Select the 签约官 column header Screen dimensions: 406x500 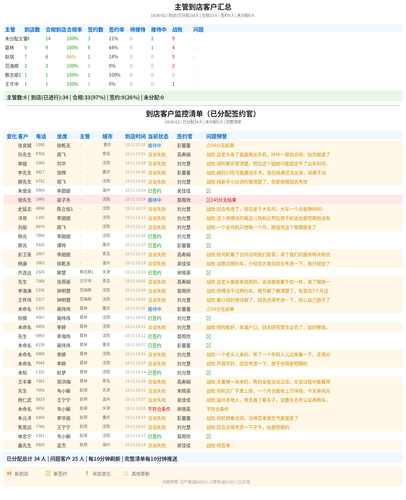pos(185,136)
